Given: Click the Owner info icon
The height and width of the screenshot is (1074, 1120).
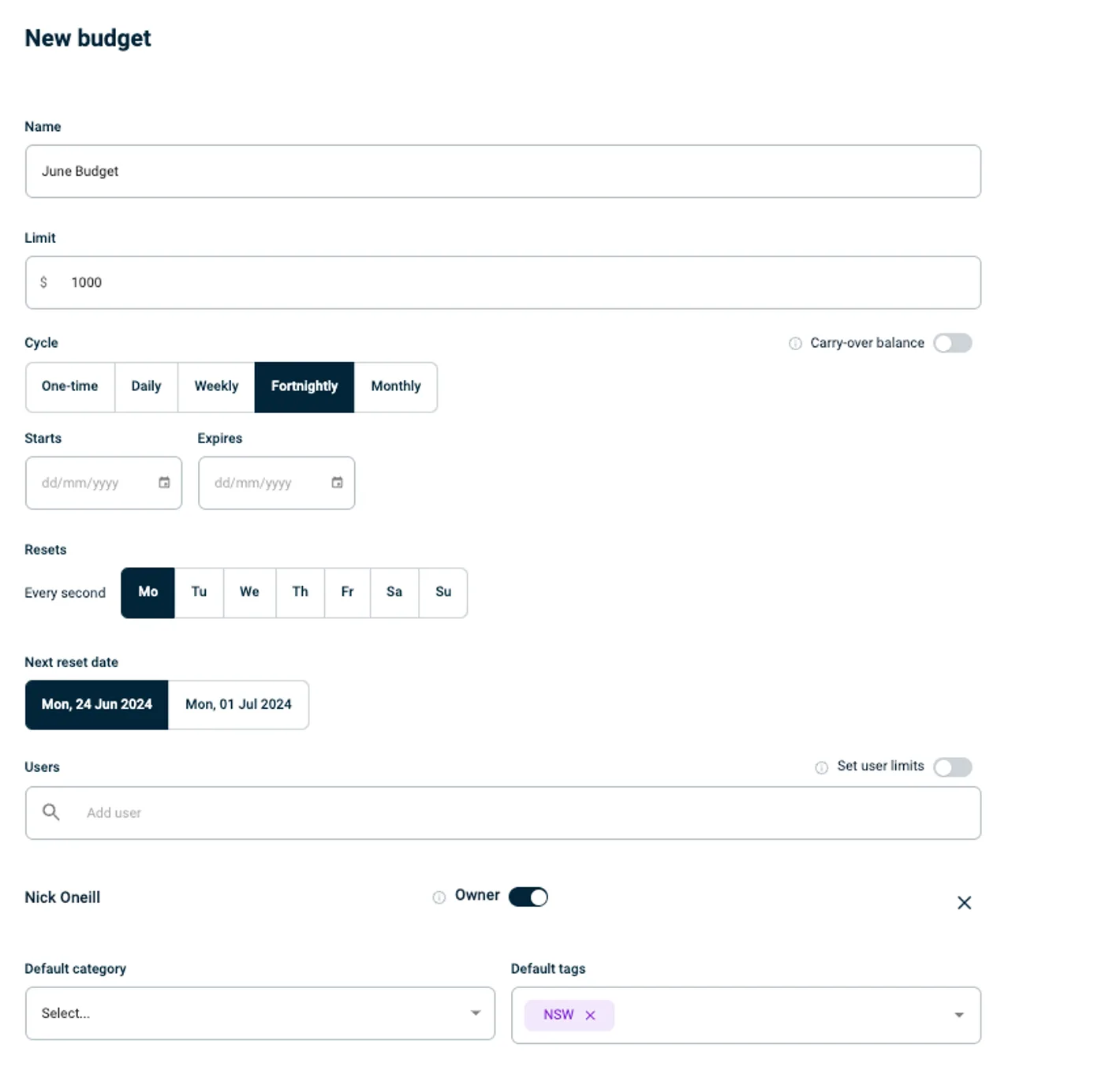Looking at the screenshot, I should pos(439,897).
